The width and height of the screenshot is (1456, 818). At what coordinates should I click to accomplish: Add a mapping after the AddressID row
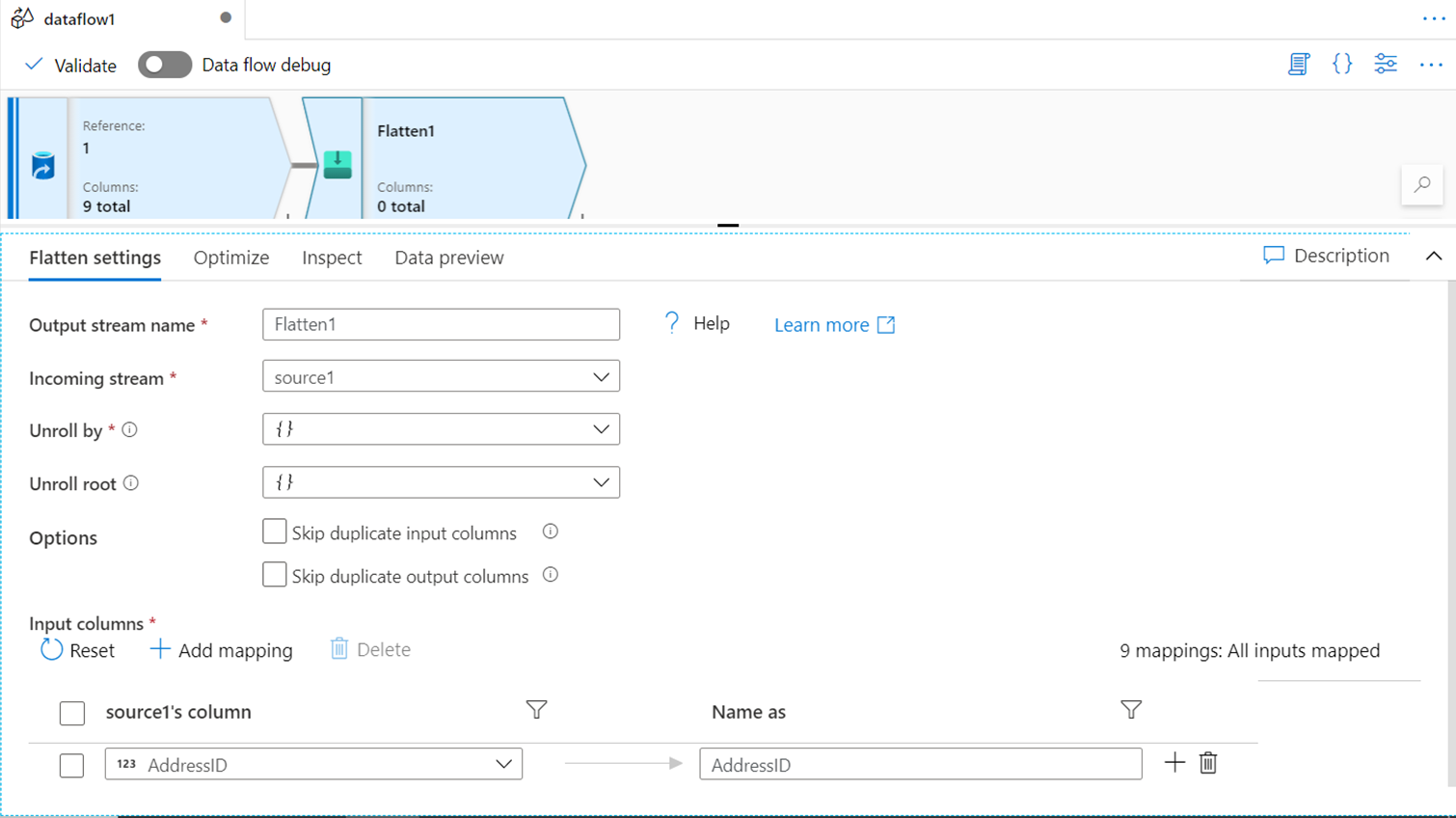[x=1174, y=763]
